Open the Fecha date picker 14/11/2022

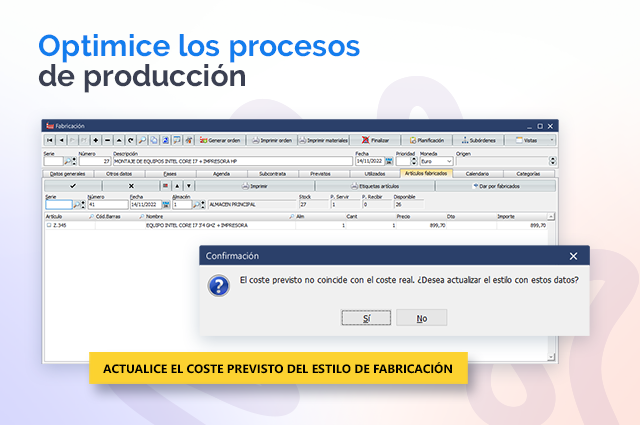390,161
